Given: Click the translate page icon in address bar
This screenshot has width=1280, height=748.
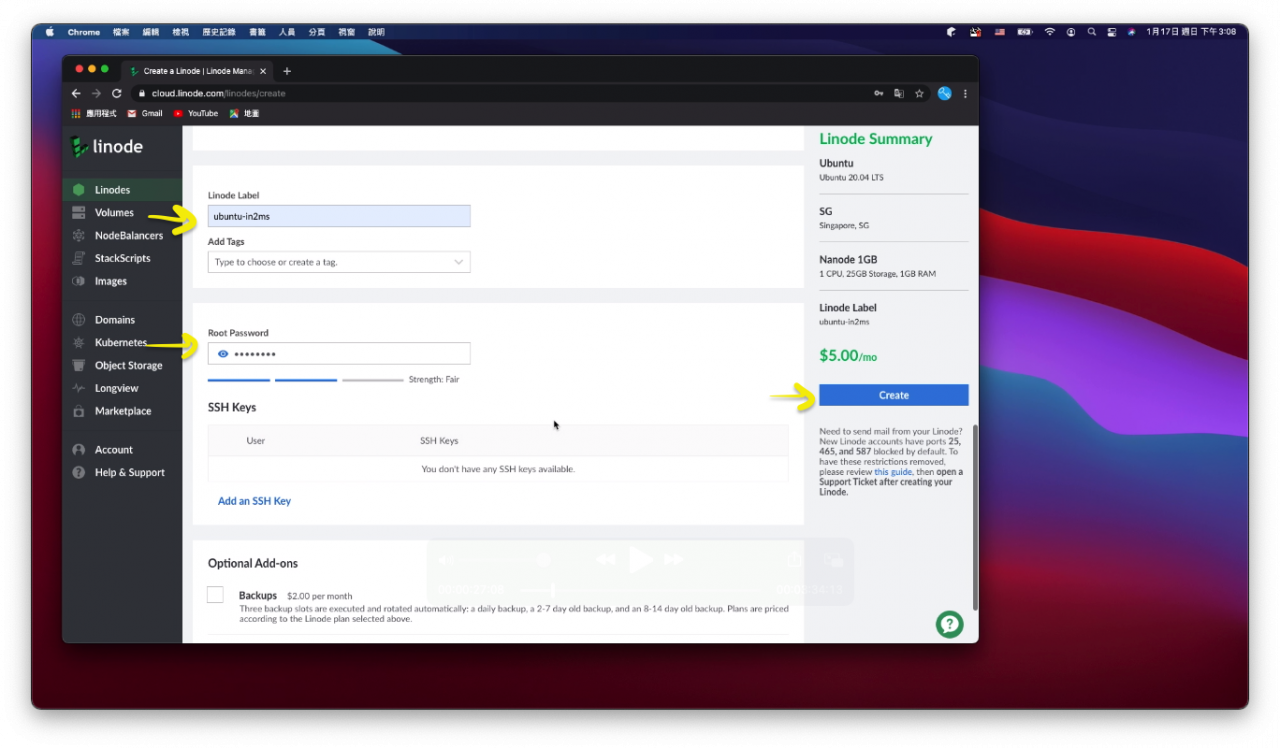Looking at the screenshot, I should click(899, 93).
